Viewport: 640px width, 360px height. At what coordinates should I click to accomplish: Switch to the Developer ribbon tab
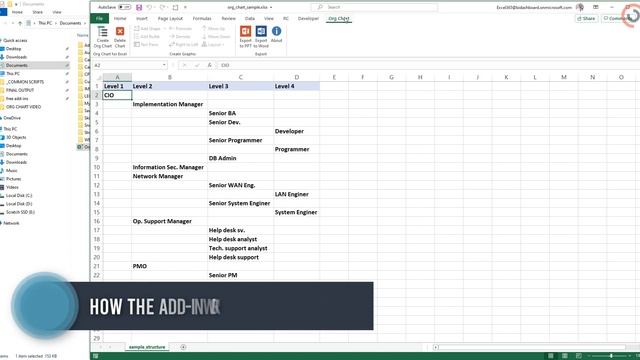pos(308,18)
